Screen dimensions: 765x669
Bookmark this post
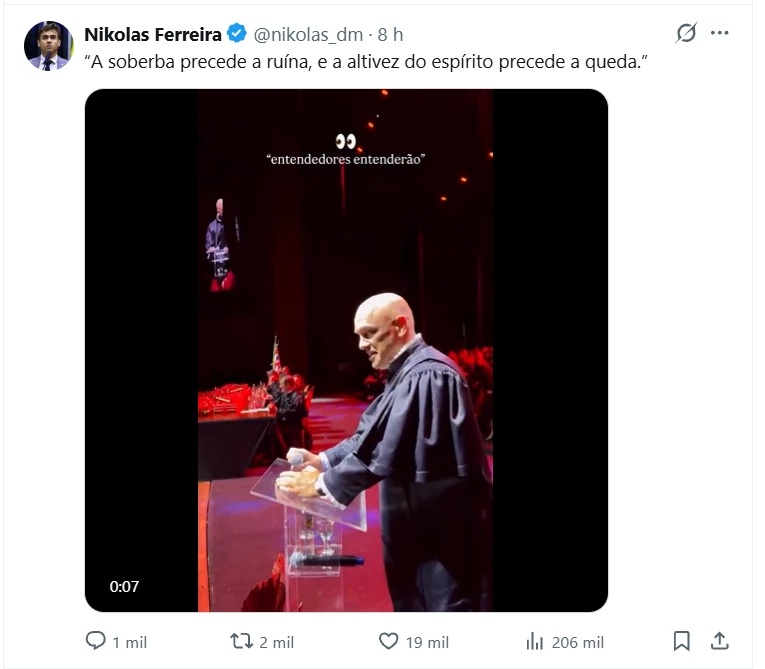point(681,641)
